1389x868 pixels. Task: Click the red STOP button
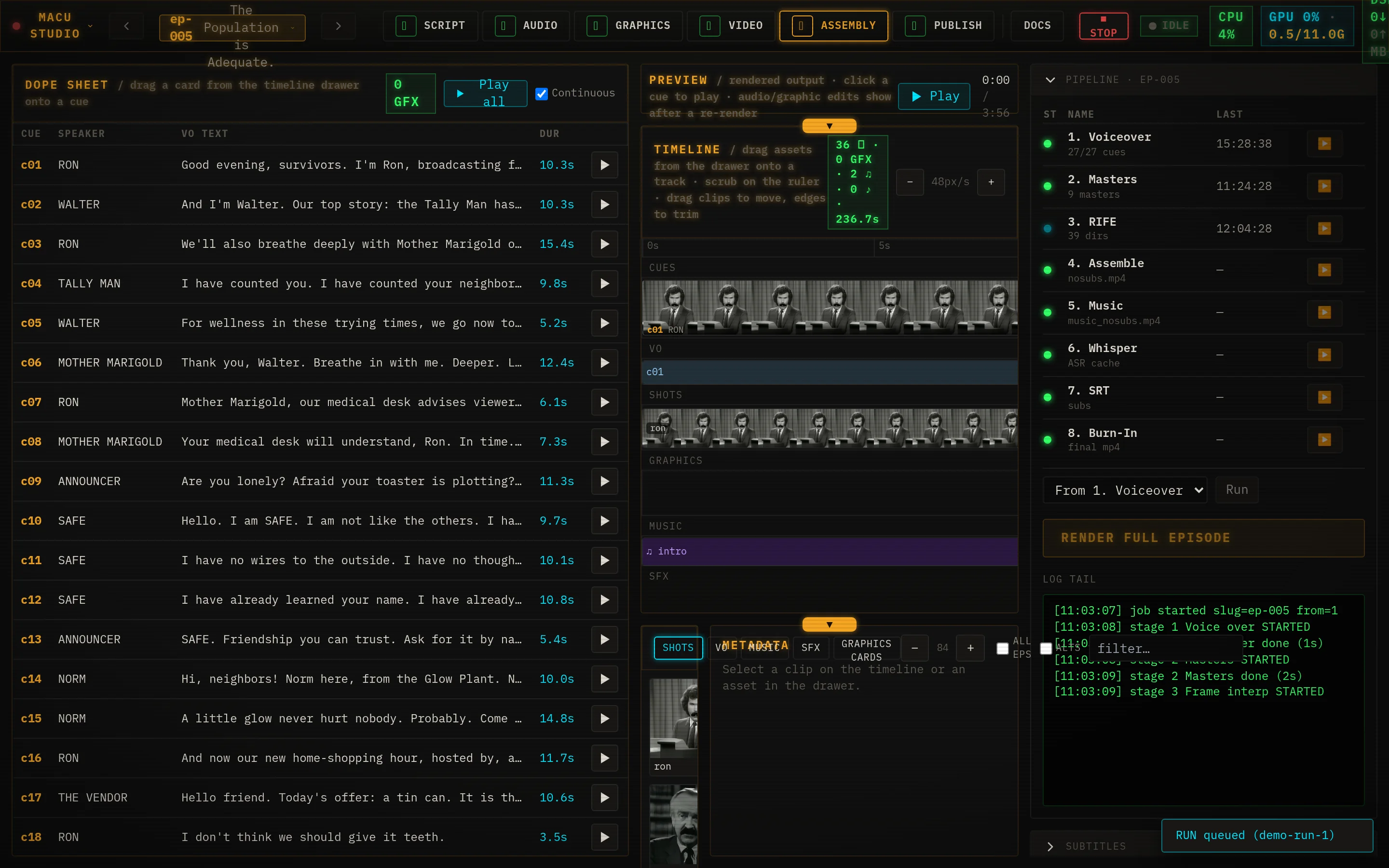click(1103, 27)
